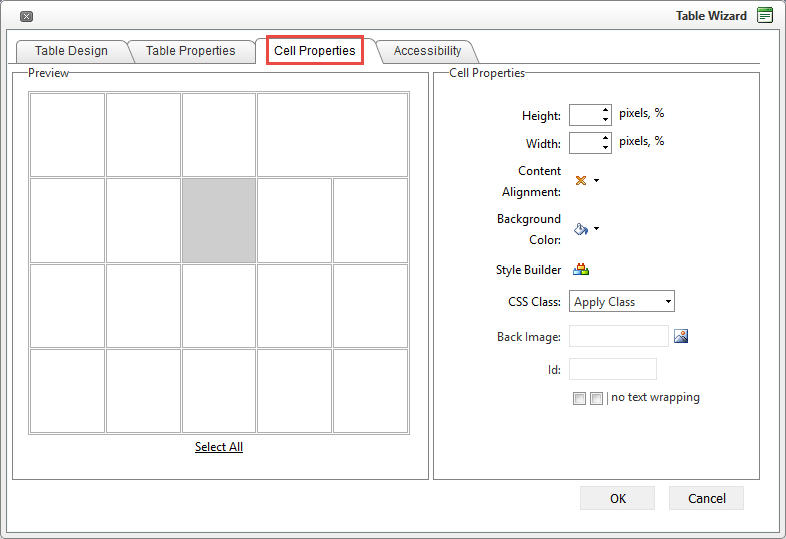
Task: Click the Select All link
Action: 219,447
